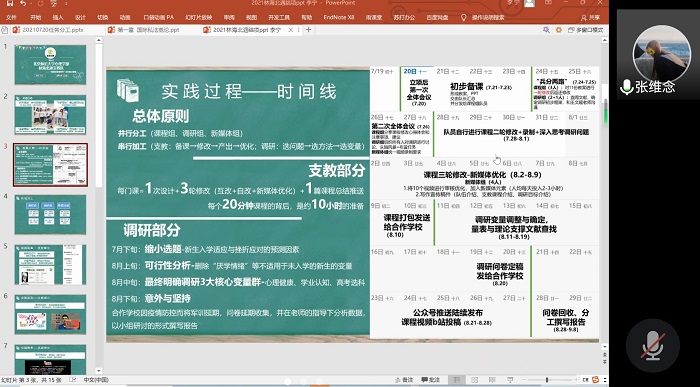
Task: Switch to Normal view in status bar
Action: pos(457,379)
